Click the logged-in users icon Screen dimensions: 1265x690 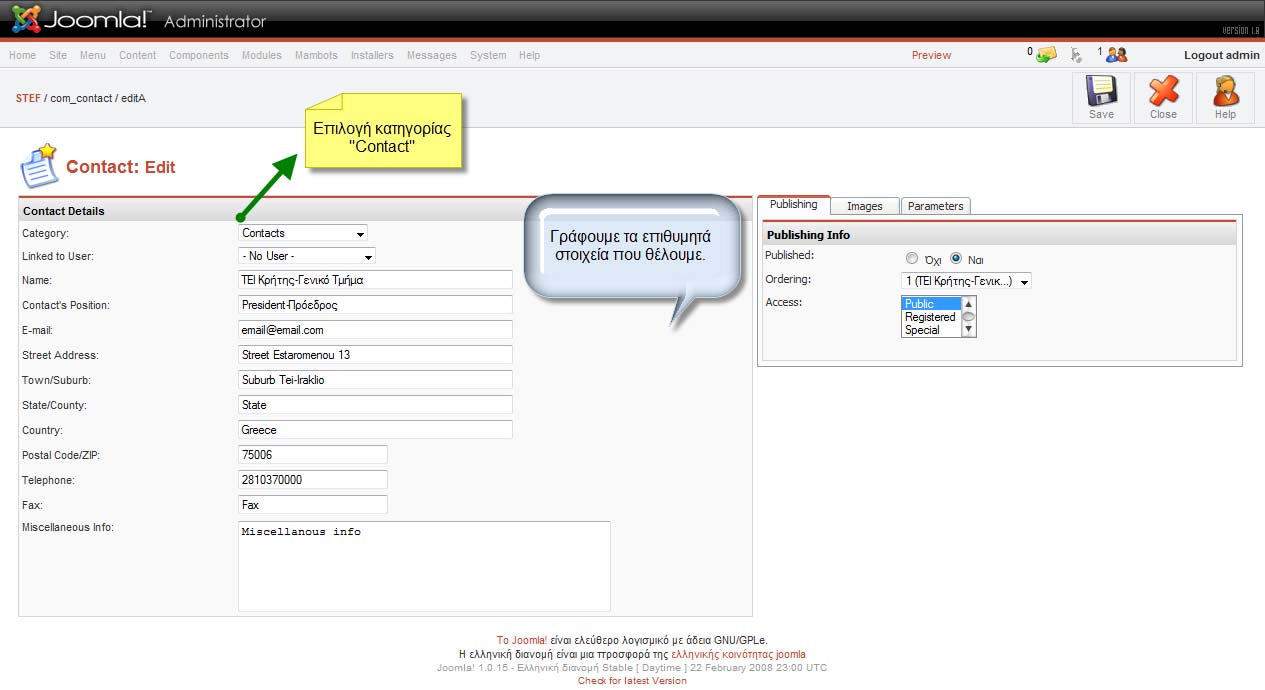pyautogui.click(x=1116, y=55)
